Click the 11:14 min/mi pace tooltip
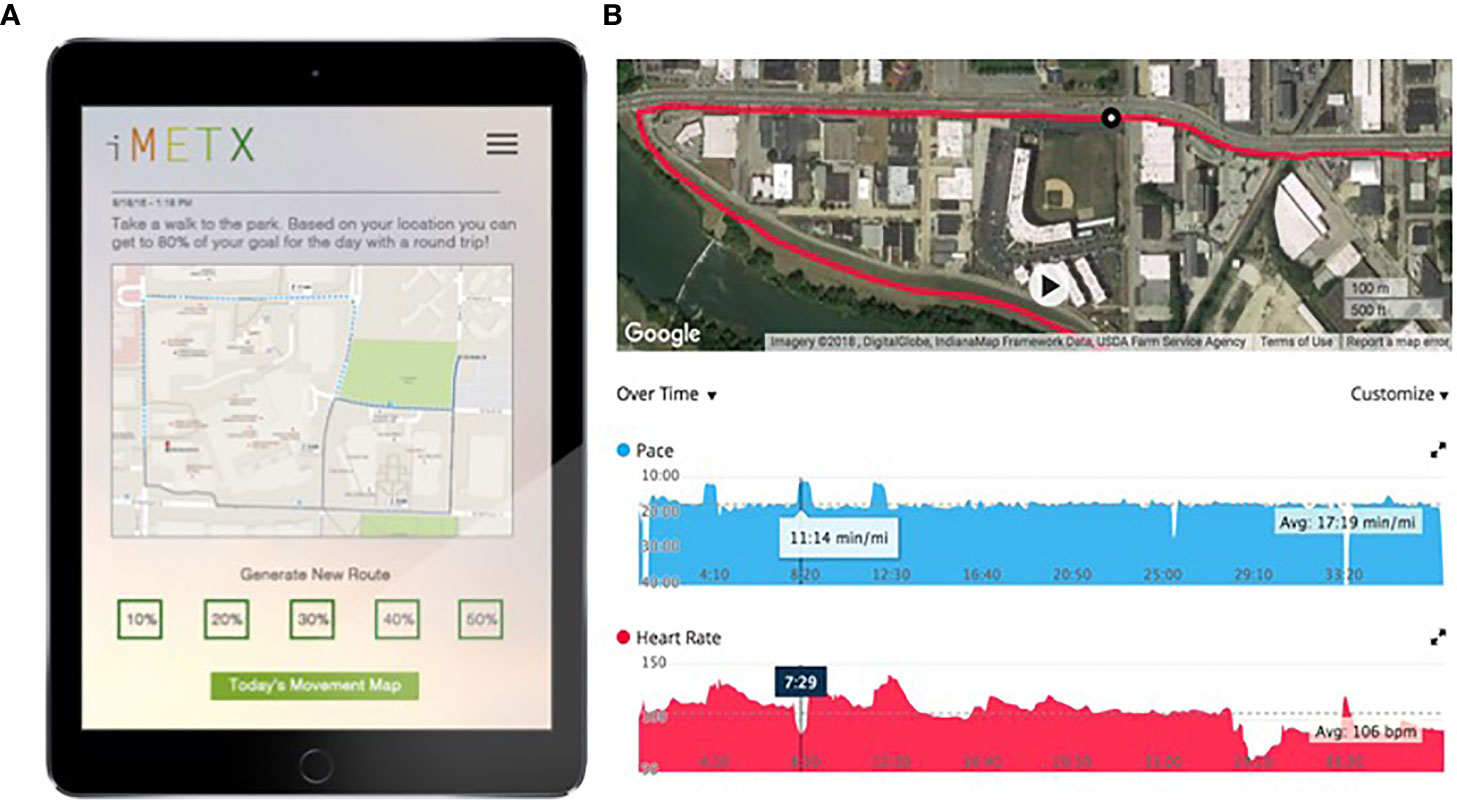The image size is (1457, 800). point(839,540)
